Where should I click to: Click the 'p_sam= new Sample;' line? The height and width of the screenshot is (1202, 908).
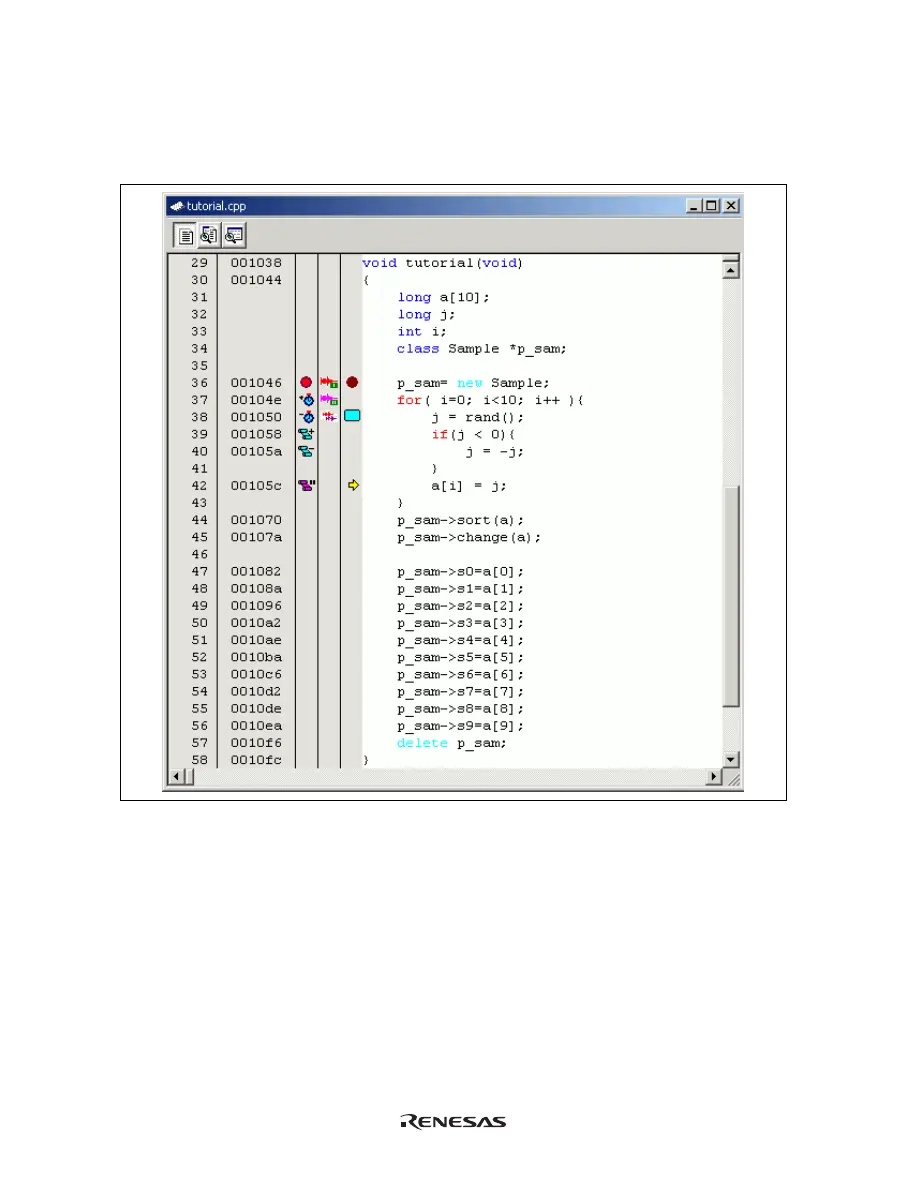473,383
